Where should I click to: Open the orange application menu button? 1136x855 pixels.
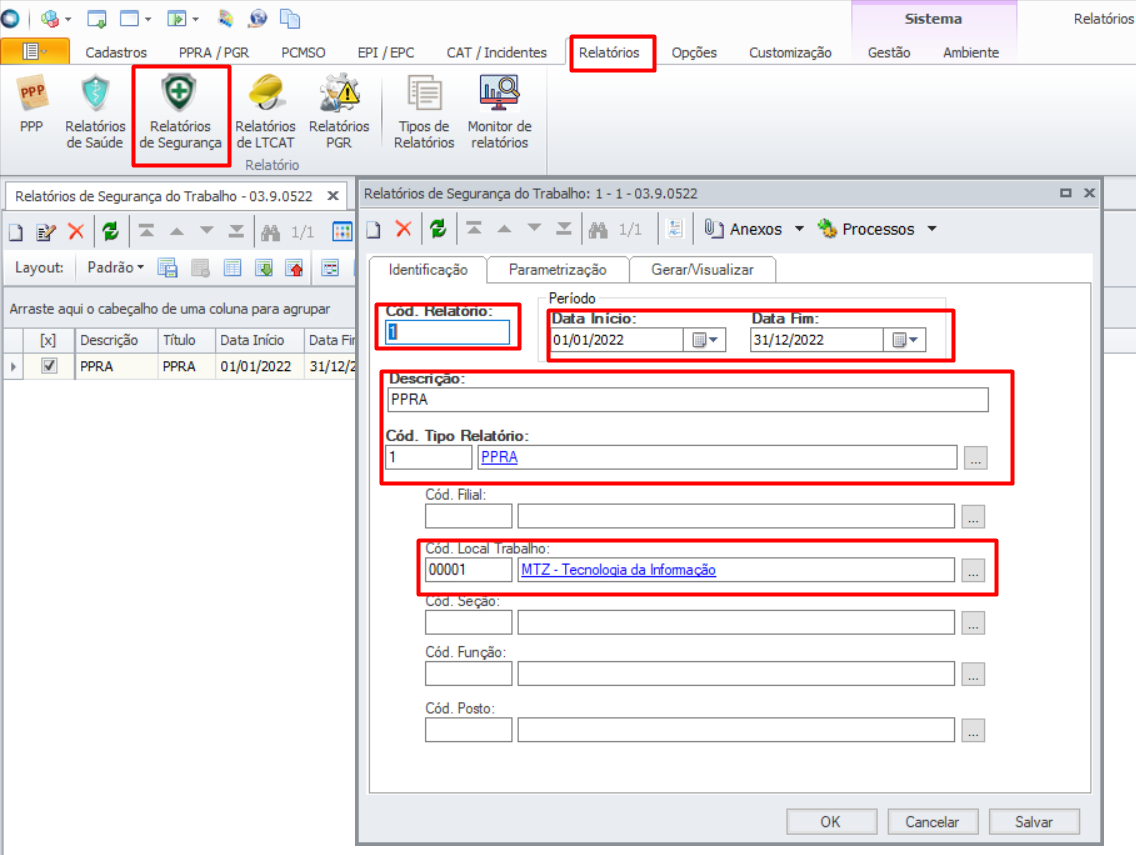point(35,51)
